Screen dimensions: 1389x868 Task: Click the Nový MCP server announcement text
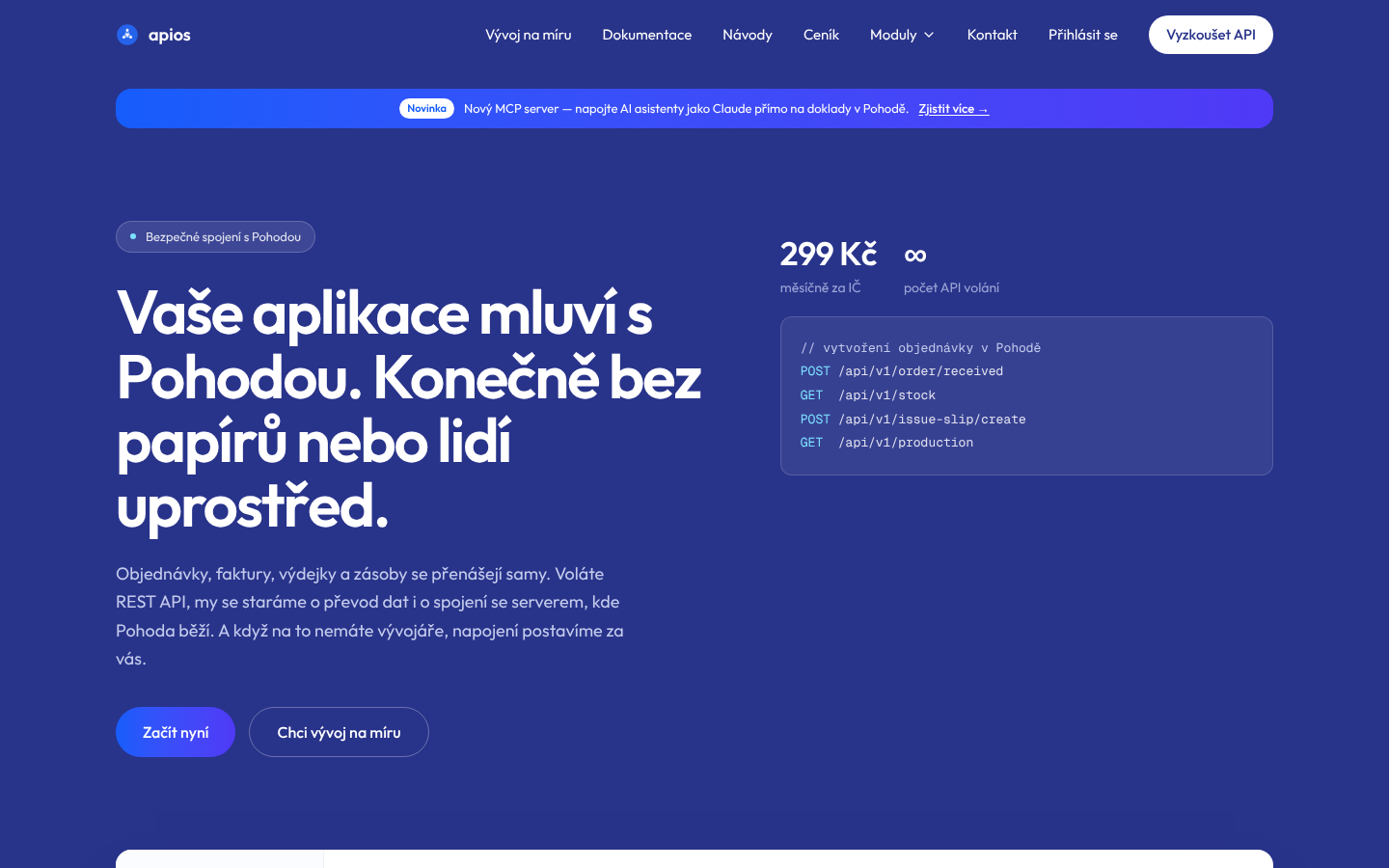pos(686,109)
